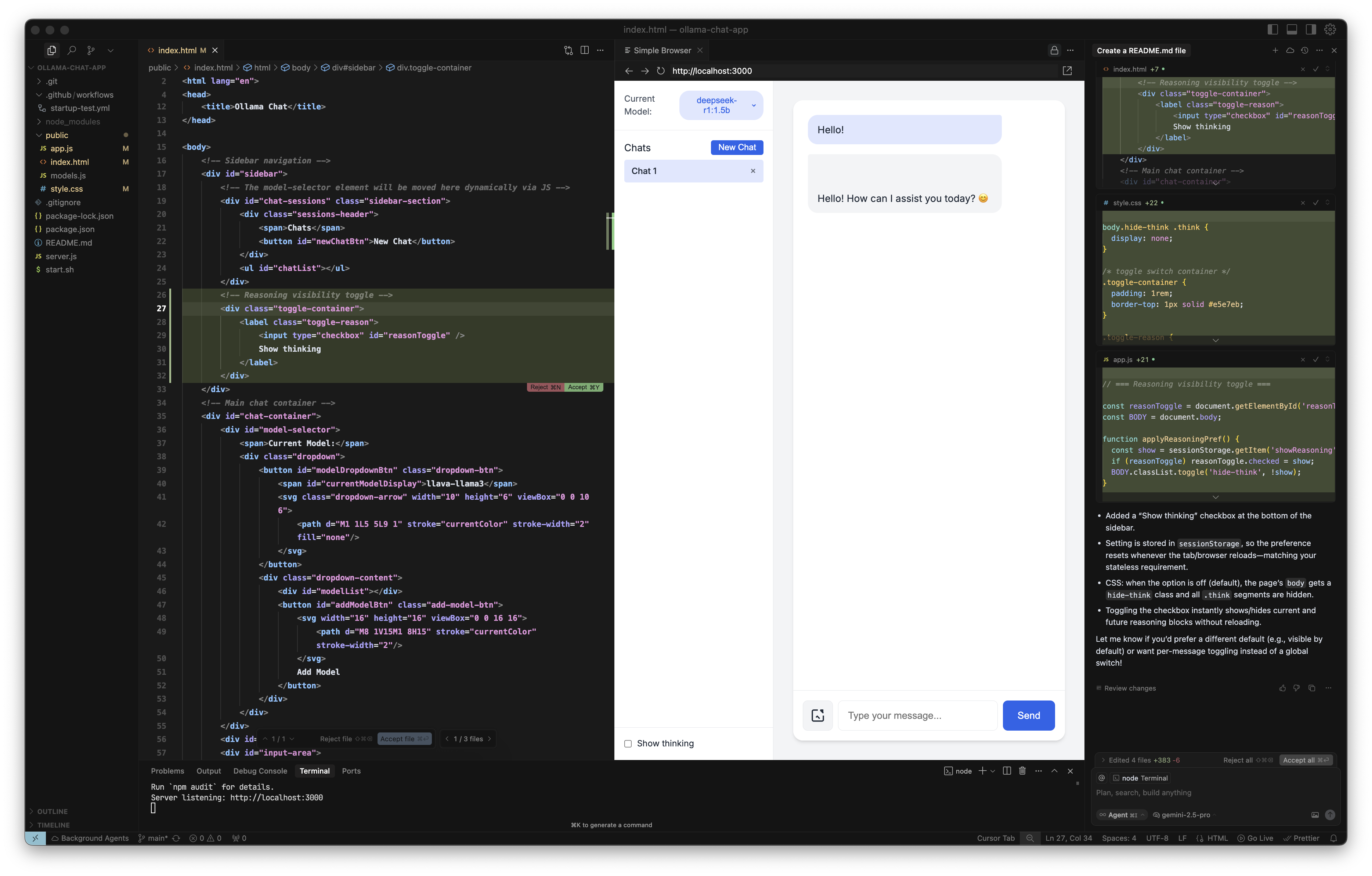Image resolution: width=1372 pixels, height=876 pixels.
Task: Enable the Show thinking checkbox
Action: 628,743
